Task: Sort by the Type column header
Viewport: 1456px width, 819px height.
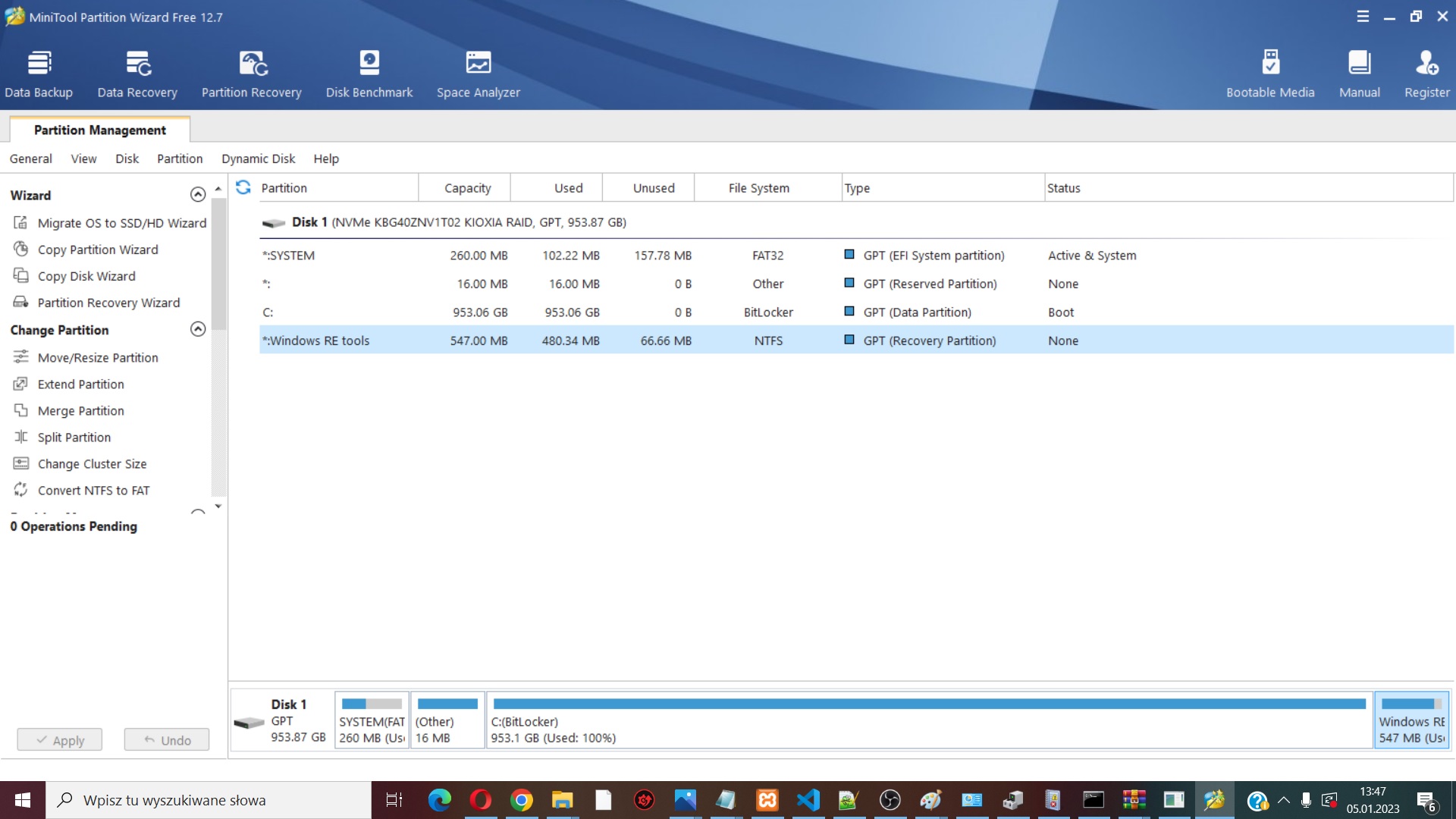Action: pyautogui.click(x=943, y=188)
